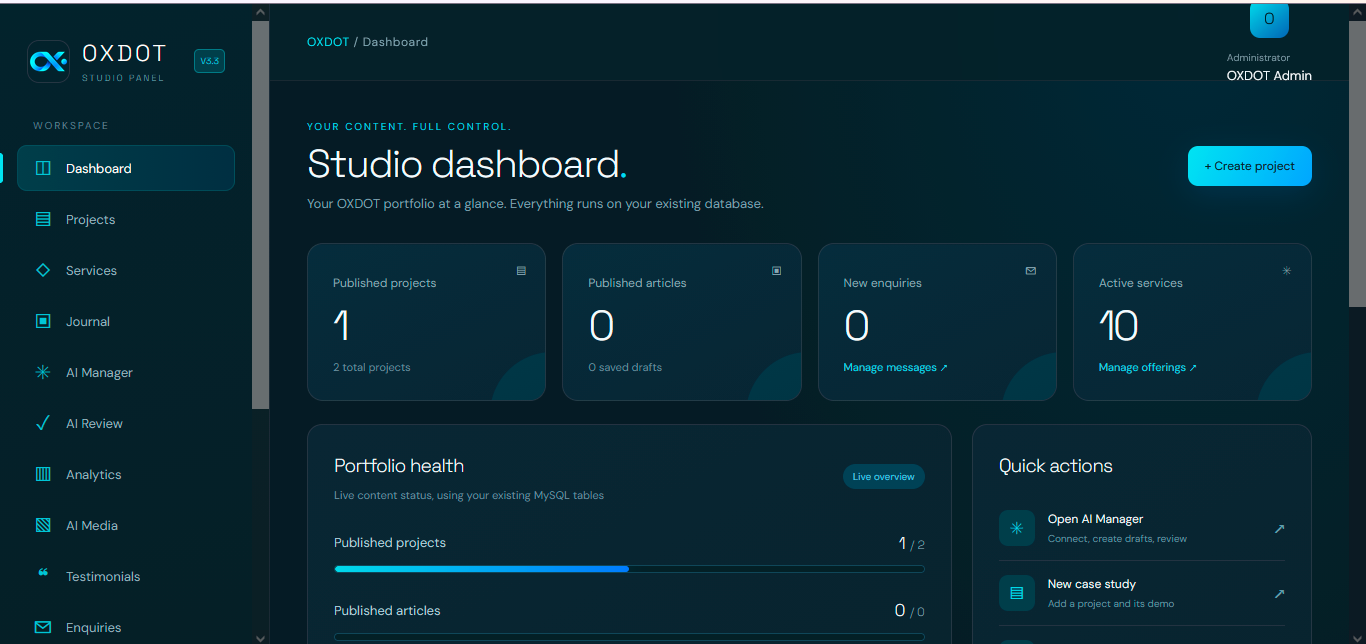The image size is (1366, 644).
Task: Click the '0 saved drafts' text
Action: [625, 367]
